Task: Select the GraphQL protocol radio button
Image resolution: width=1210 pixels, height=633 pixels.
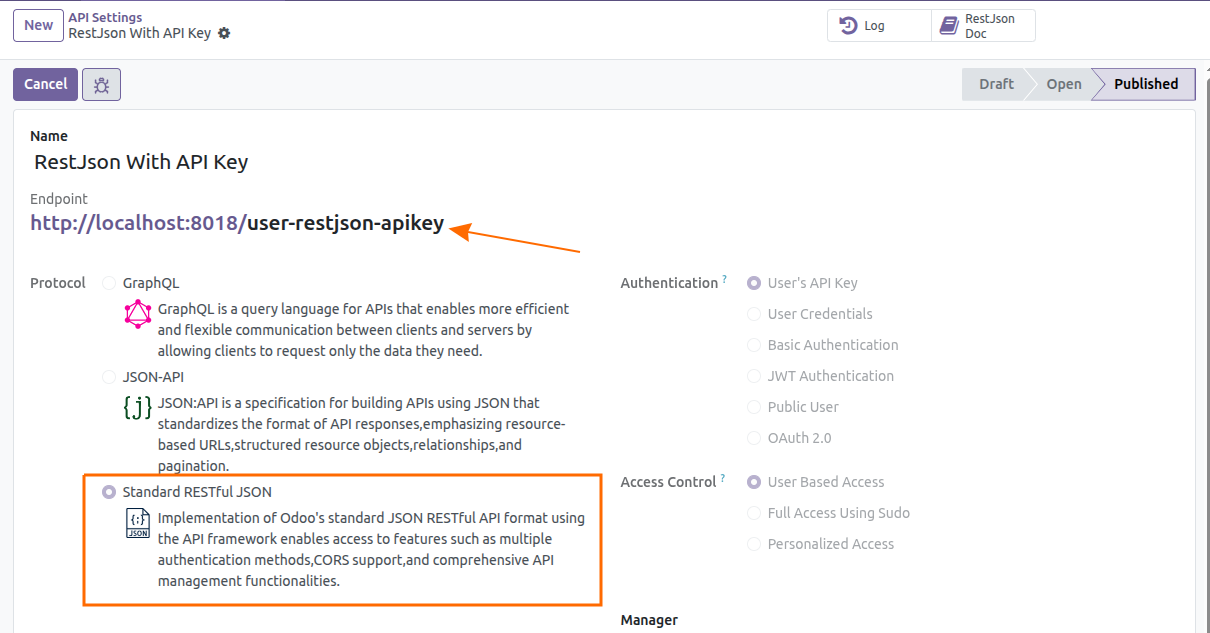Action: (x=109, y=284)
